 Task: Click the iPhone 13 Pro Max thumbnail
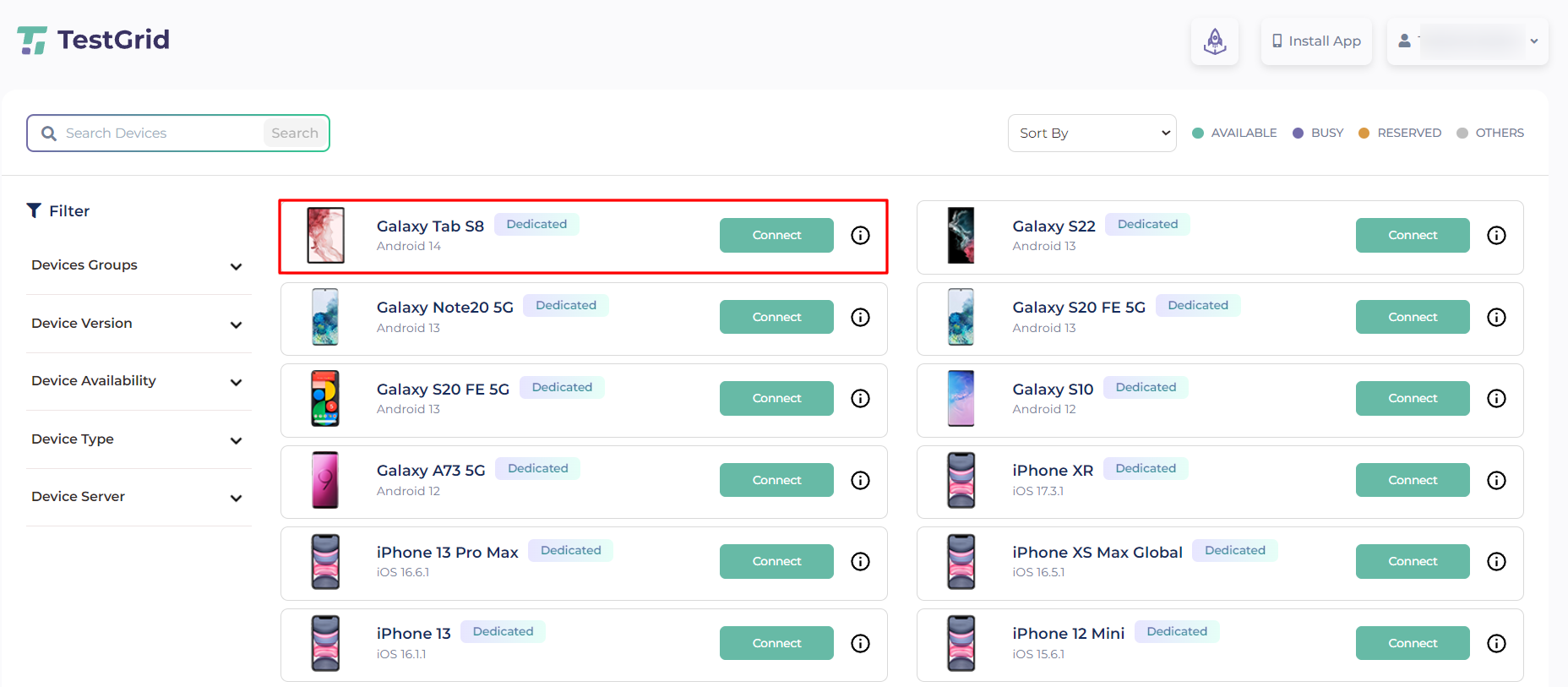click(325, 561)
